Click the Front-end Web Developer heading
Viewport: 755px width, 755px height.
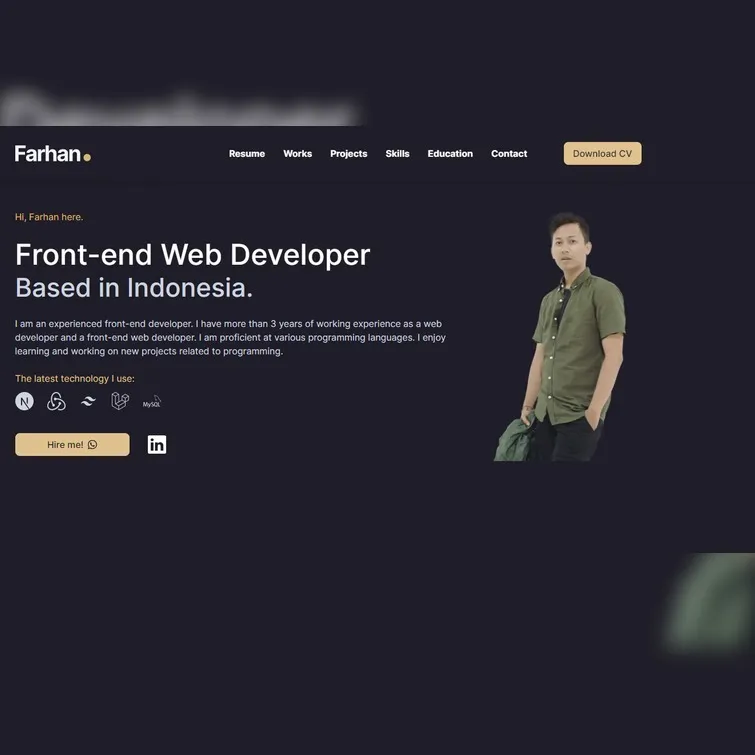193,254
